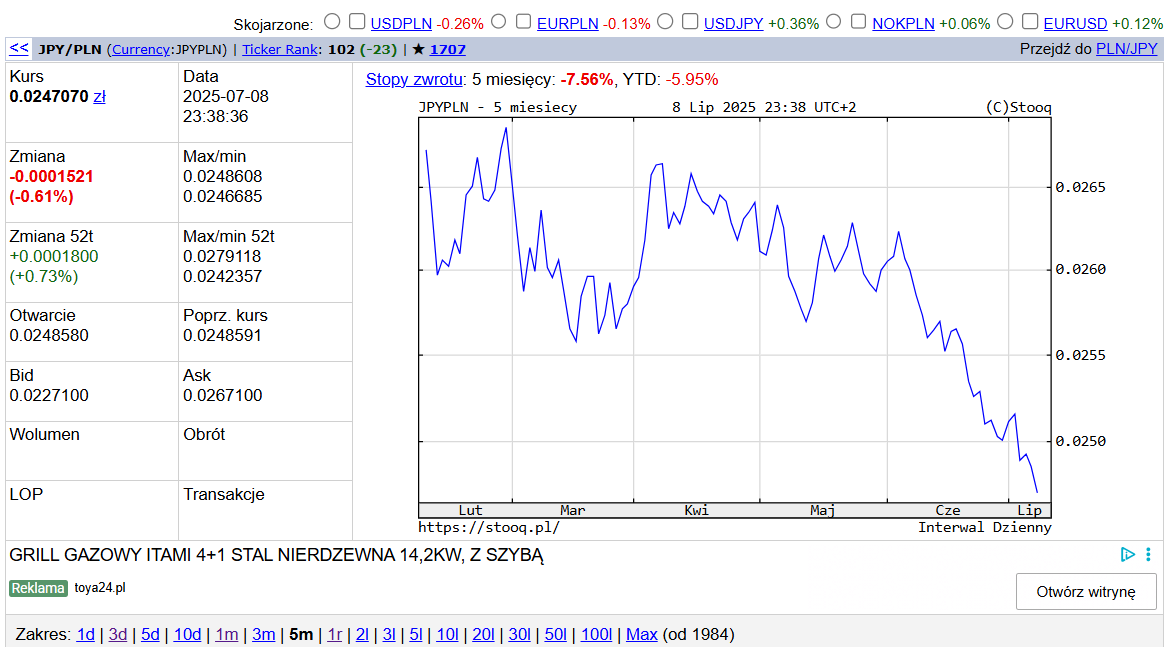Select the current 5m range
The height and width of the screenshot is (647, 1172).
300,634
